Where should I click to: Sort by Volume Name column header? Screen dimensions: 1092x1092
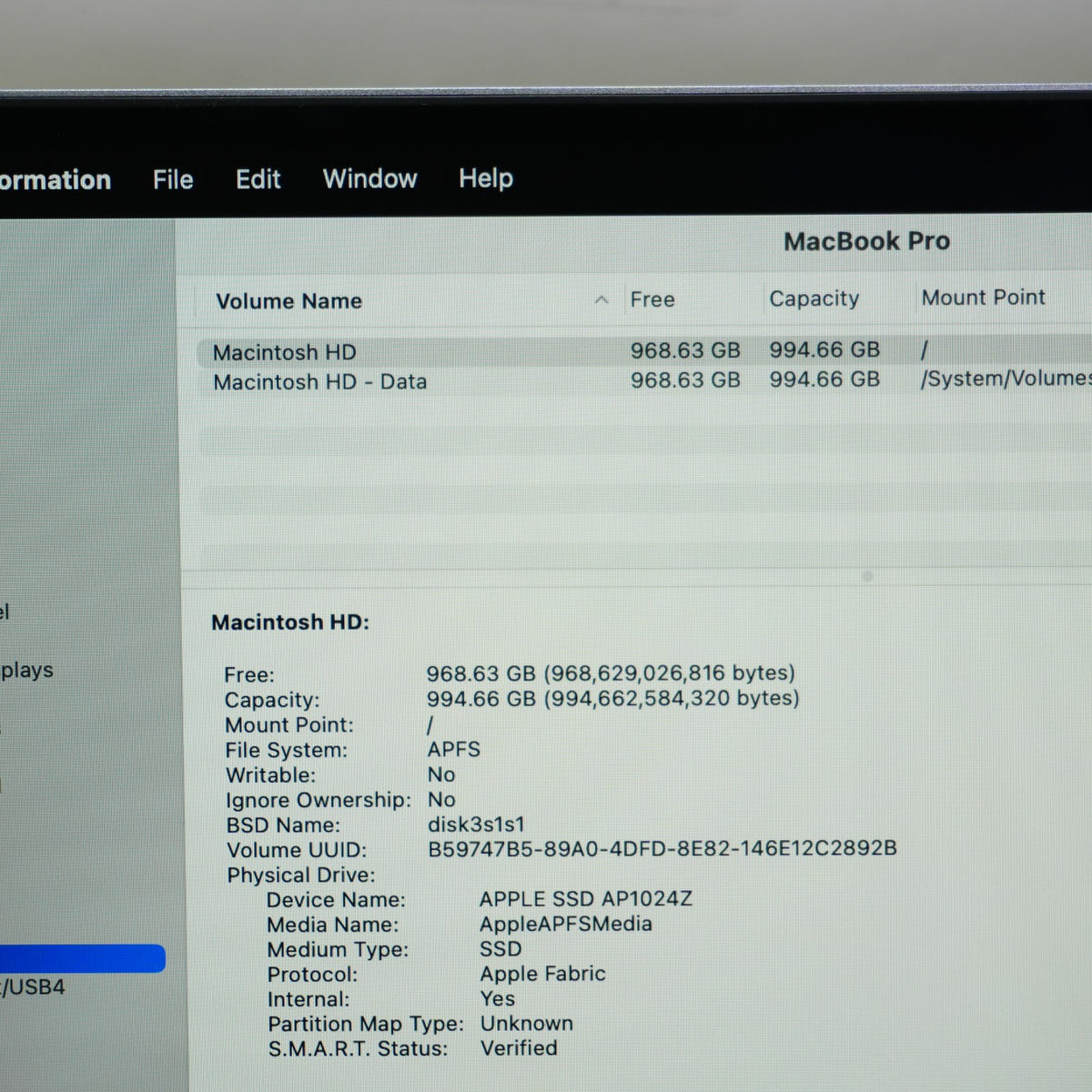tap(288, 301)
